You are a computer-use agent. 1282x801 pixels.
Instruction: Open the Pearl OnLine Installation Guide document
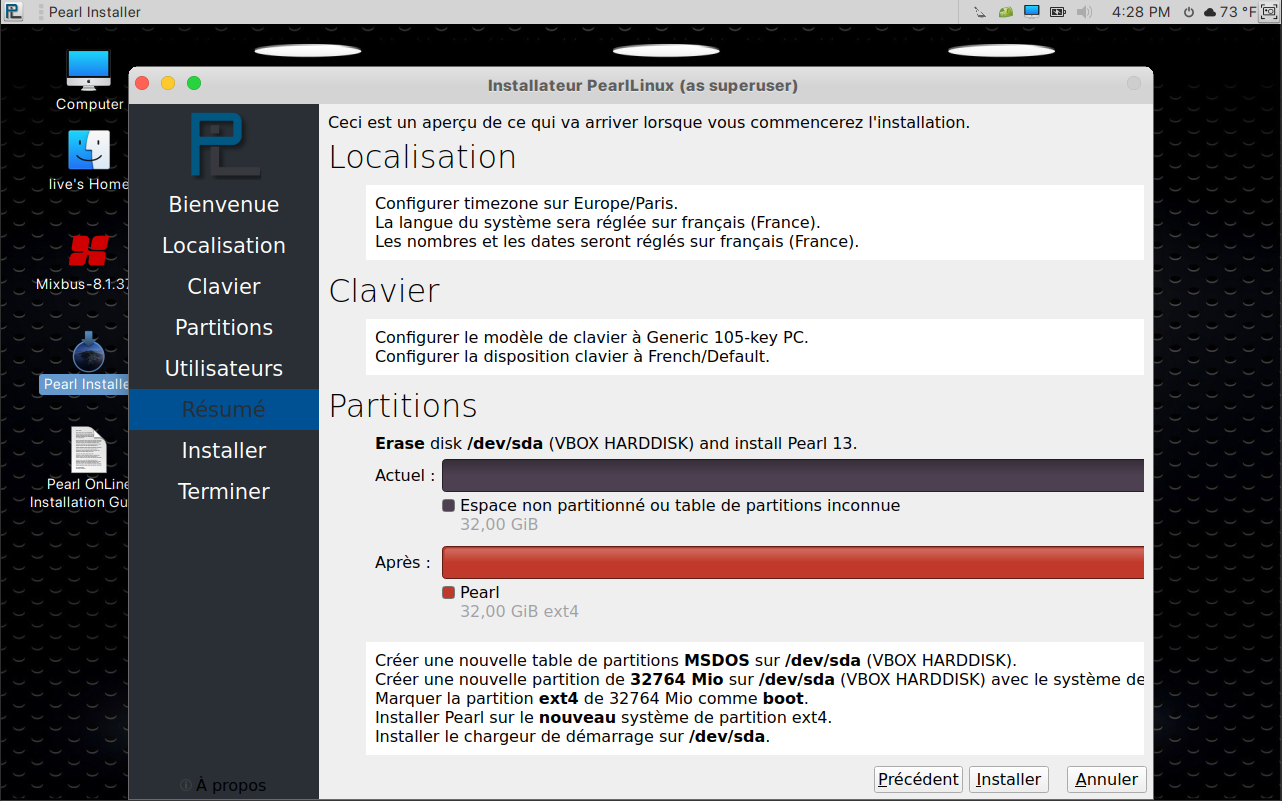tap(88, 451)
